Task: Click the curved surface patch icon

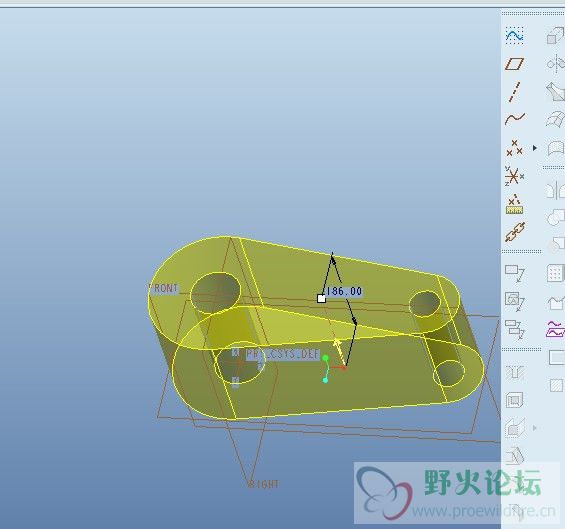Action: click(x=556, y=148)
